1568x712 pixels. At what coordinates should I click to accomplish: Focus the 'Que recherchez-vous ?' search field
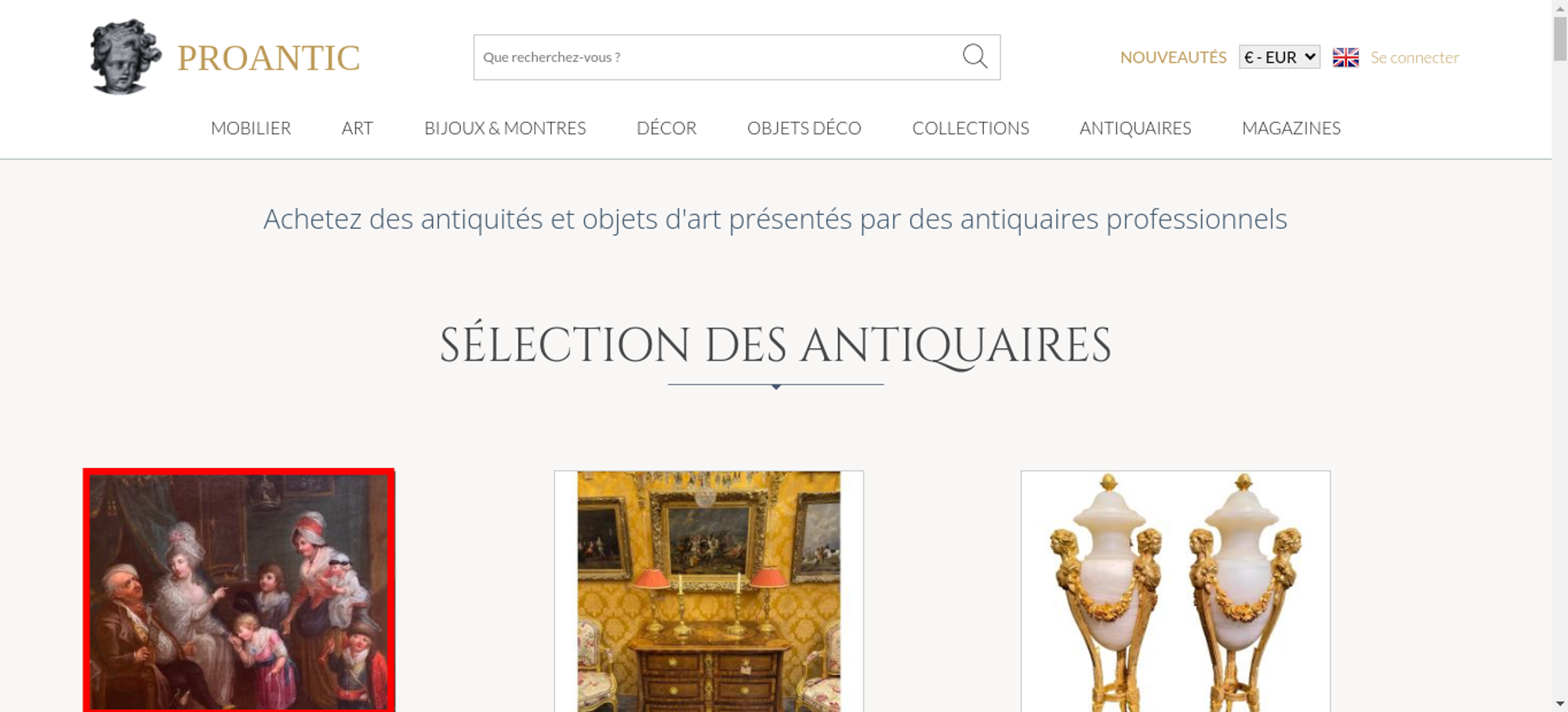[x=717, y=57]
